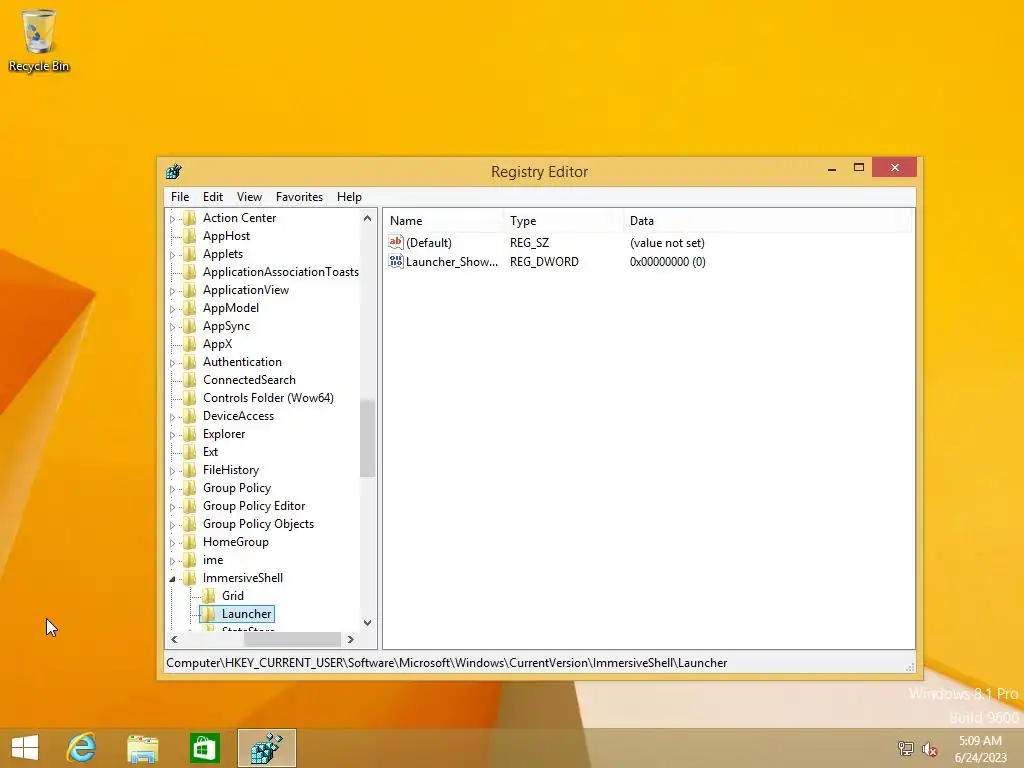The width and height of the screenshot is (1024, 768).
Task: Select the AppX folder icon
Action: (189, 344)
